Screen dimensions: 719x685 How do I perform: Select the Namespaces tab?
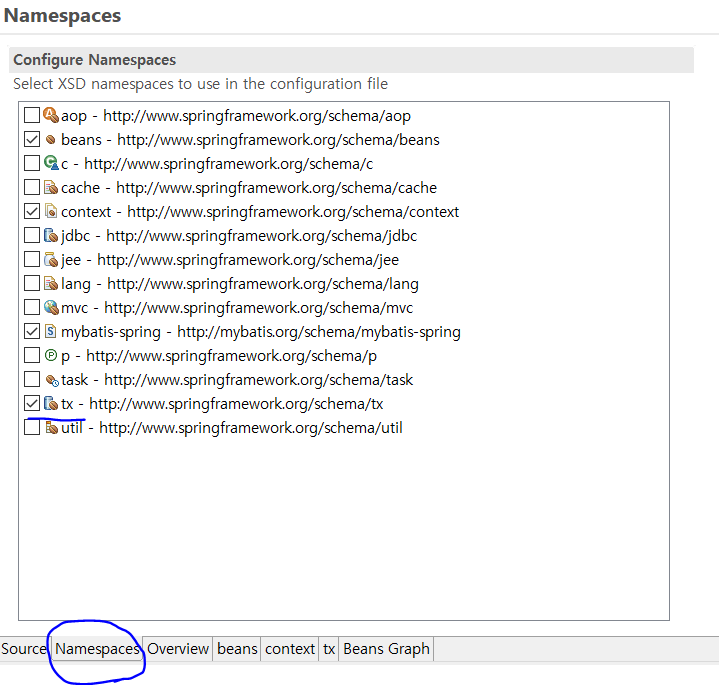coord(97,649)
